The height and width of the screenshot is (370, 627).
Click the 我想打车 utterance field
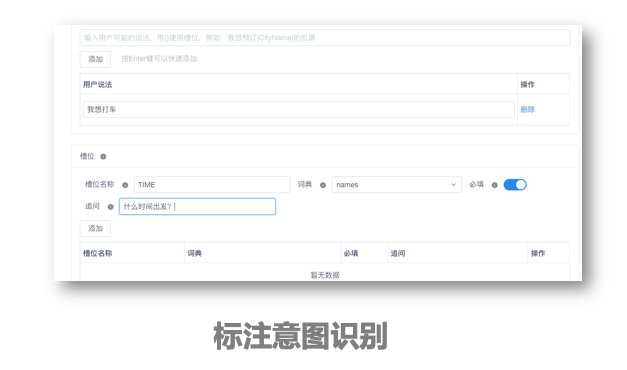(298, 109)
